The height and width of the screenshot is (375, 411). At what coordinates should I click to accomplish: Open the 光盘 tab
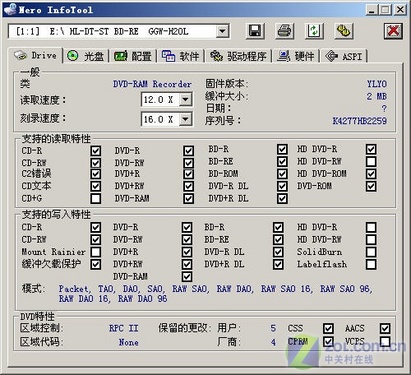(x=86, y=56)
